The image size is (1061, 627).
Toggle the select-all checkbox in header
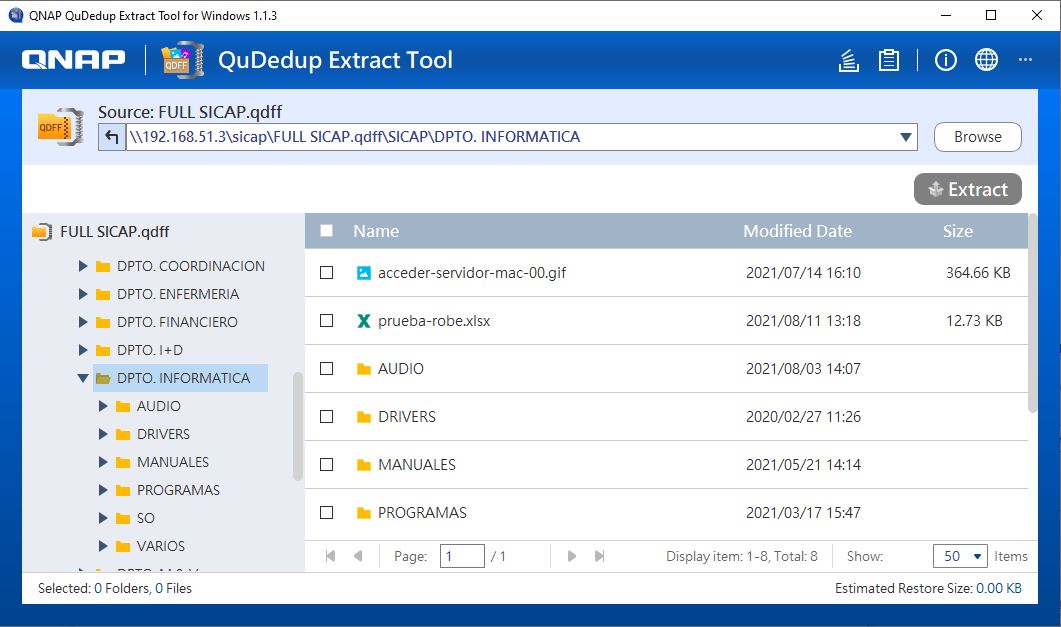click(326, 231)
